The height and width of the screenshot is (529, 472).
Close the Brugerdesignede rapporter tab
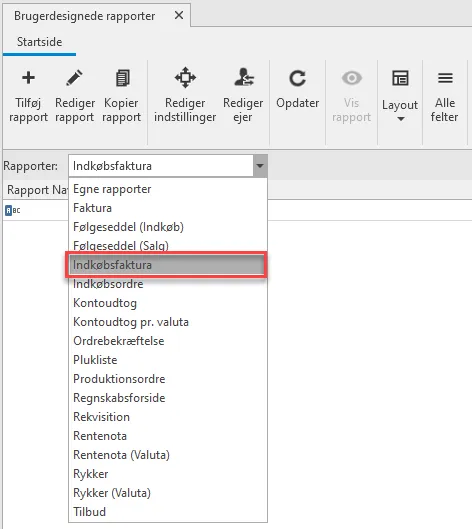[179, 15]
